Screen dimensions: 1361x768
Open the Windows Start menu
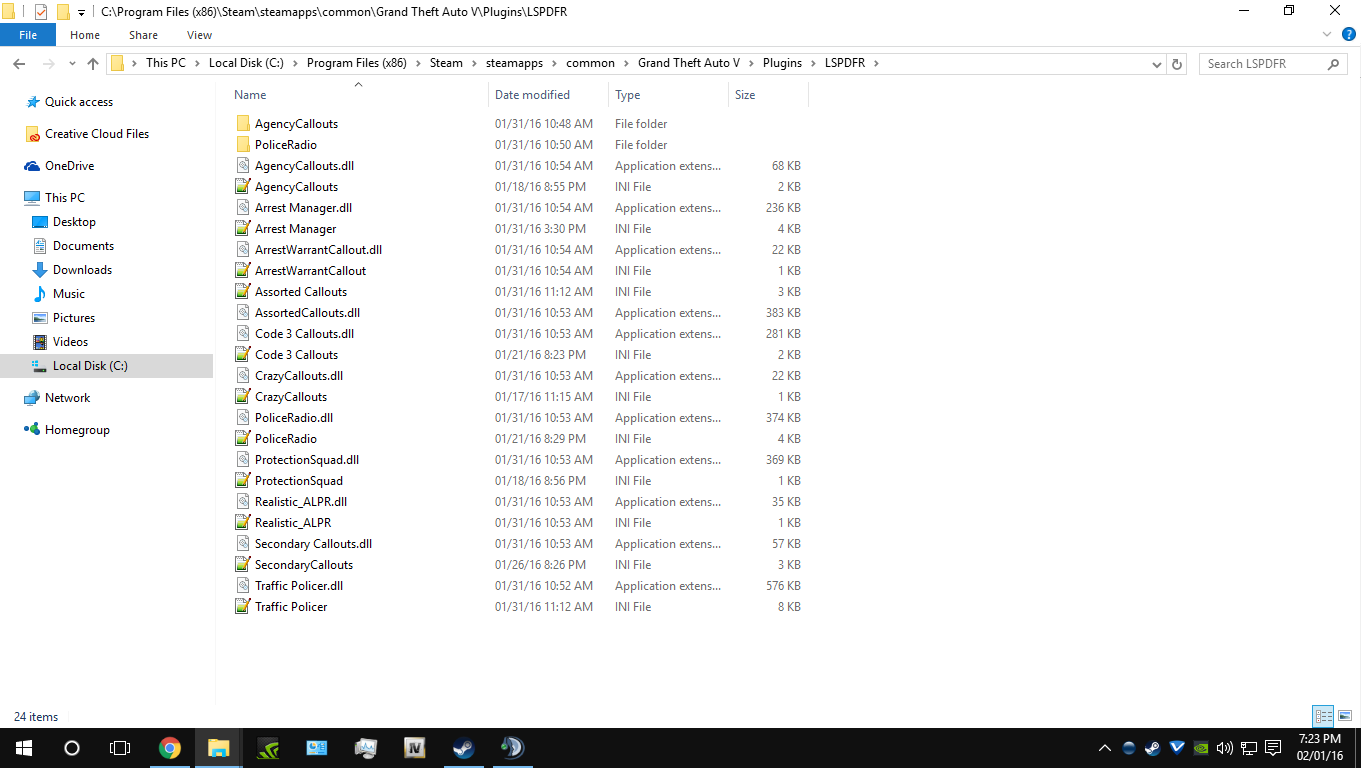24,748
